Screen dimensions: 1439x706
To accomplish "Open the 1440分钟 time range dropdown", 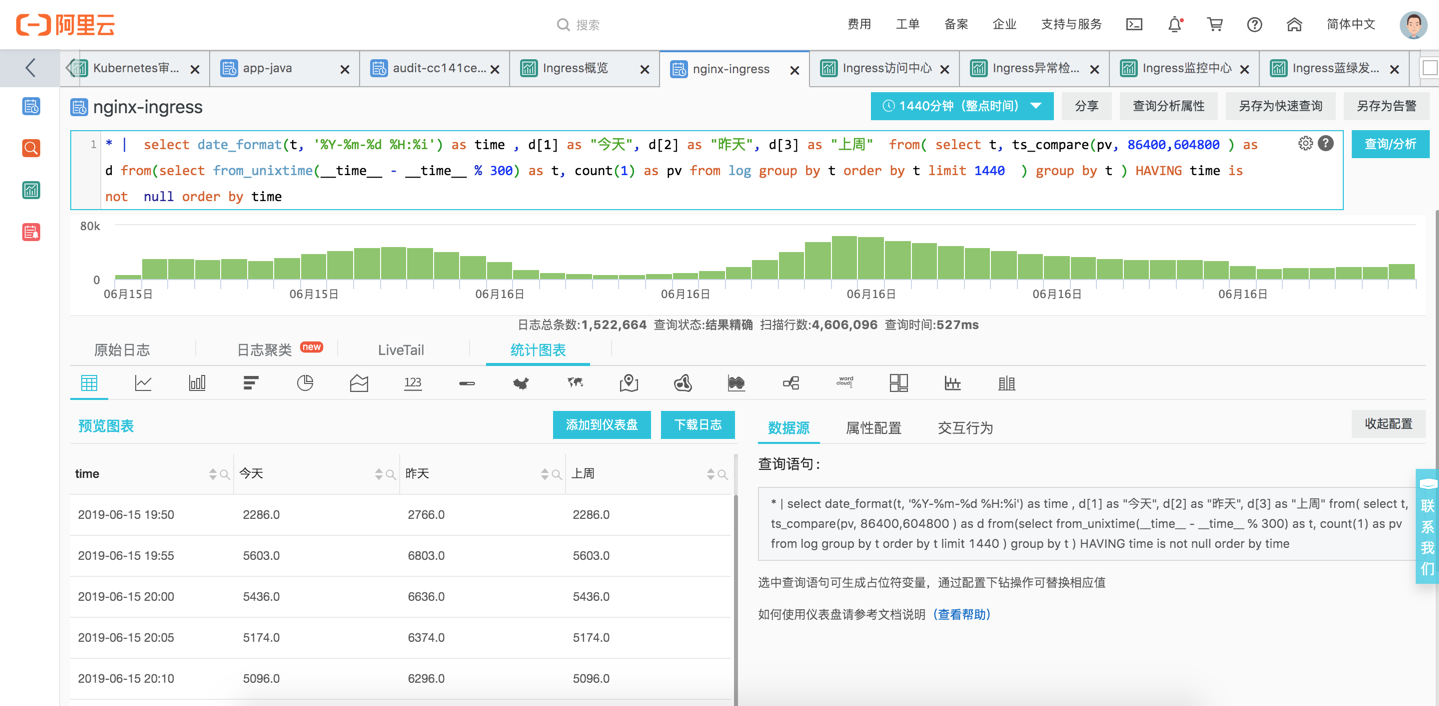I will (x=961, y=106).
